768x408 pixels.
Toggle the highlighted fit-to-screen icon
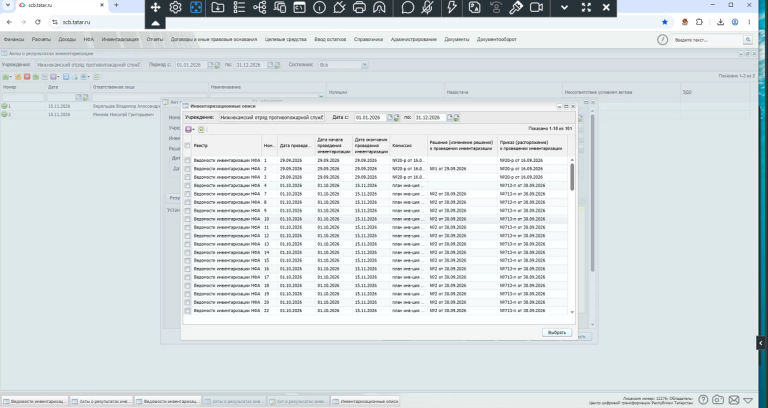coord(196,7)
